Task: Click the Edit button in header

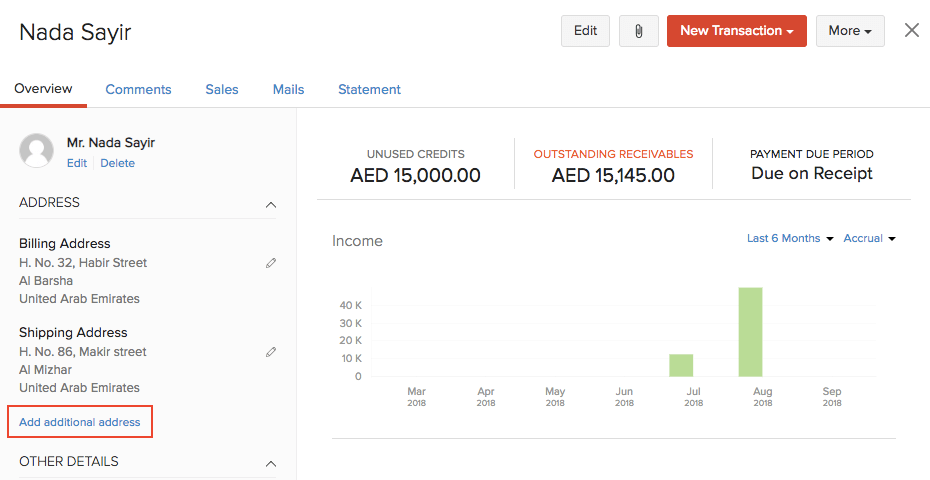Action: [x=585, y=31]
